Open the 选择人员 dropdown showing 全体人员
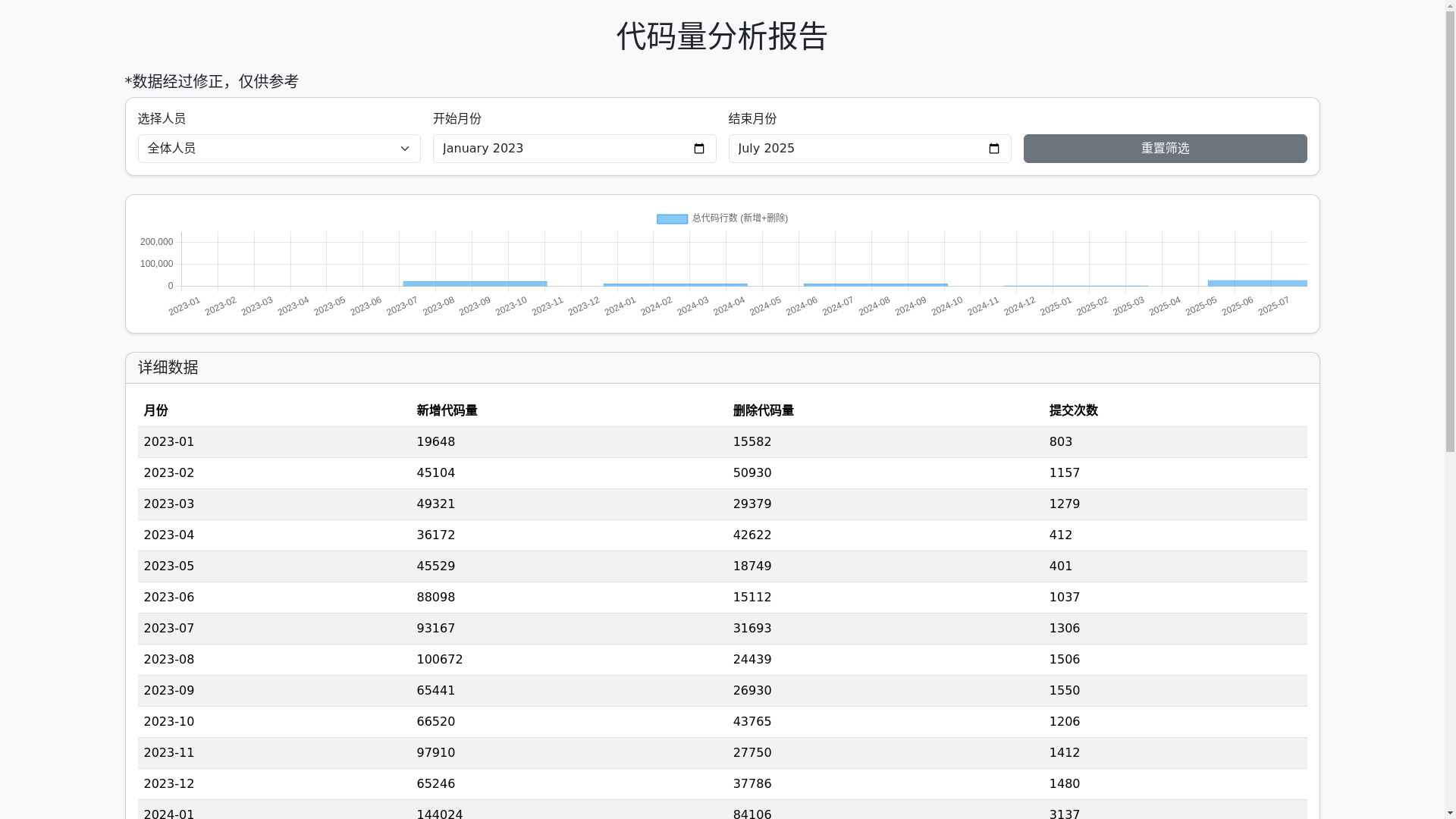1456x819 pixels. 279,149
